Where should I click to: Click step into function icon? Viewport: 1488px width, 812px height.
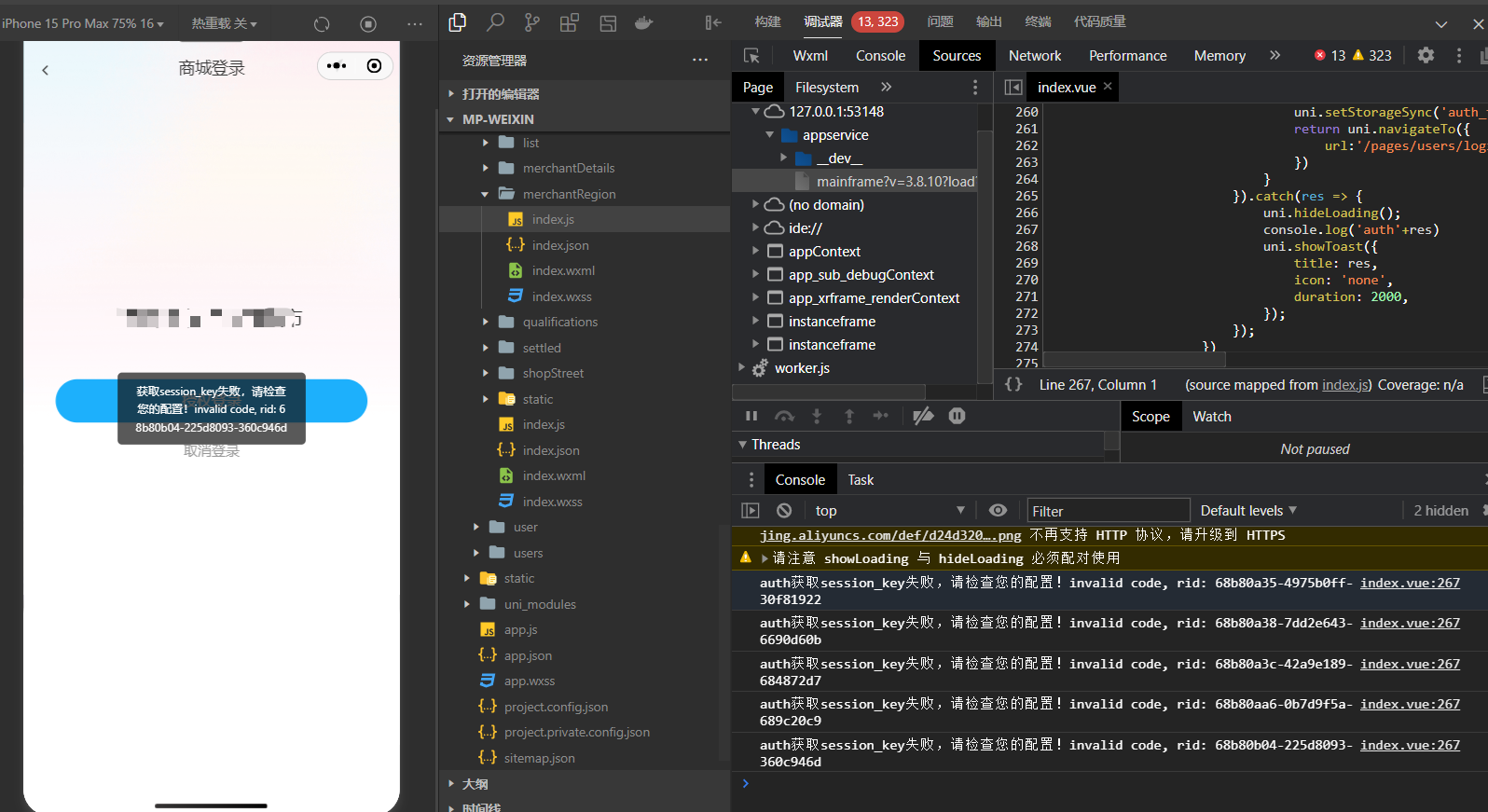817,416
